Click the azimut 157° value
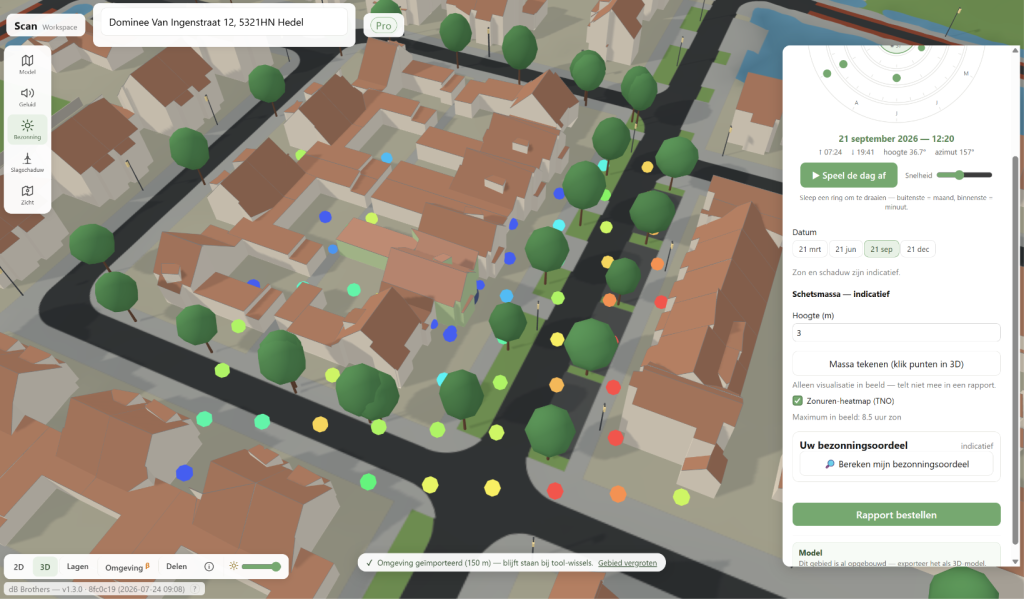This screenshot has height=599, width=1024. click(954, 152)
